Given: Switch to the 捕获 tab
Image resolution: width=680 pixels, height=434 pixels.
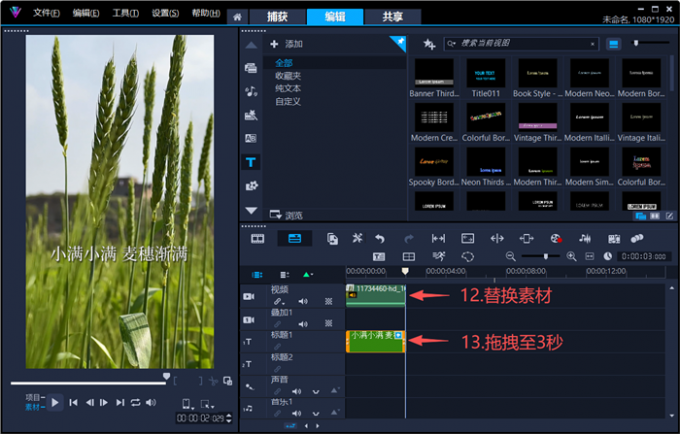Looking at the screenshot, I should pyautogui.click(x=277, y=17).
